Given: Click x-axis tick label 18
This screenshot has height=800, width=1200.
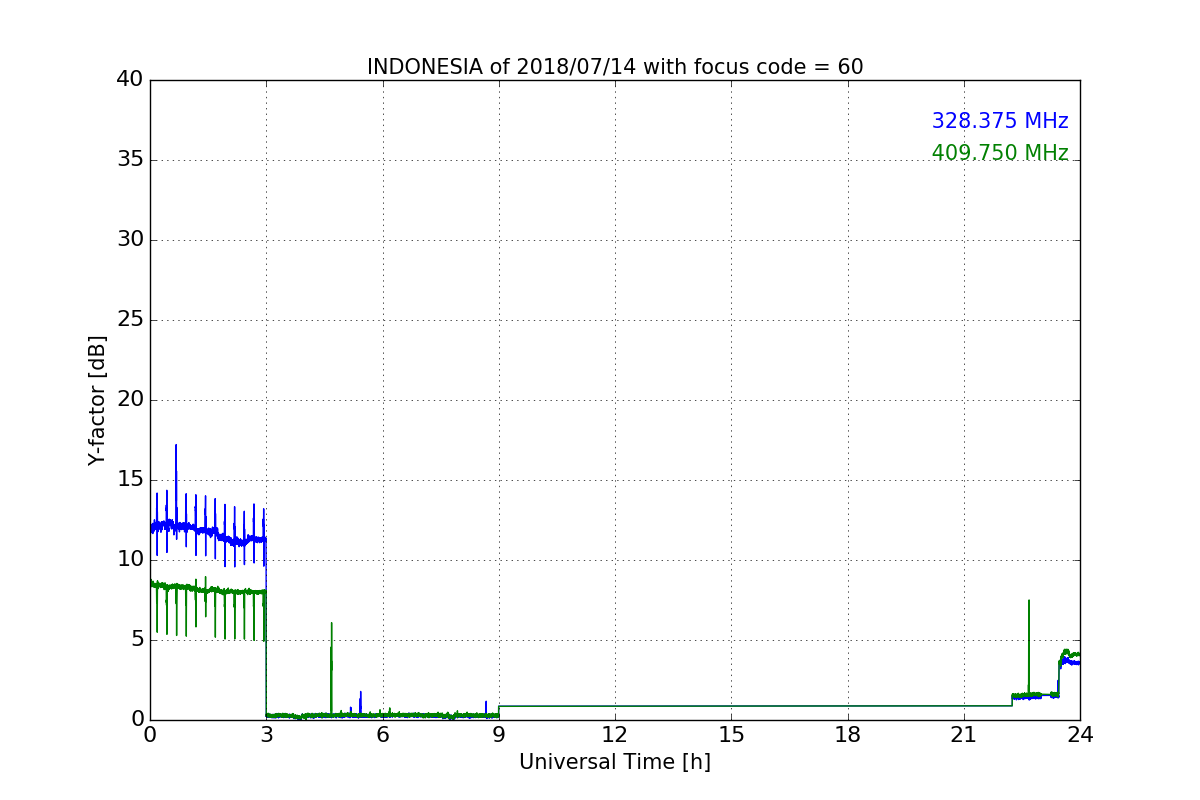Looking at the screenshot, I should pos(848,735).
